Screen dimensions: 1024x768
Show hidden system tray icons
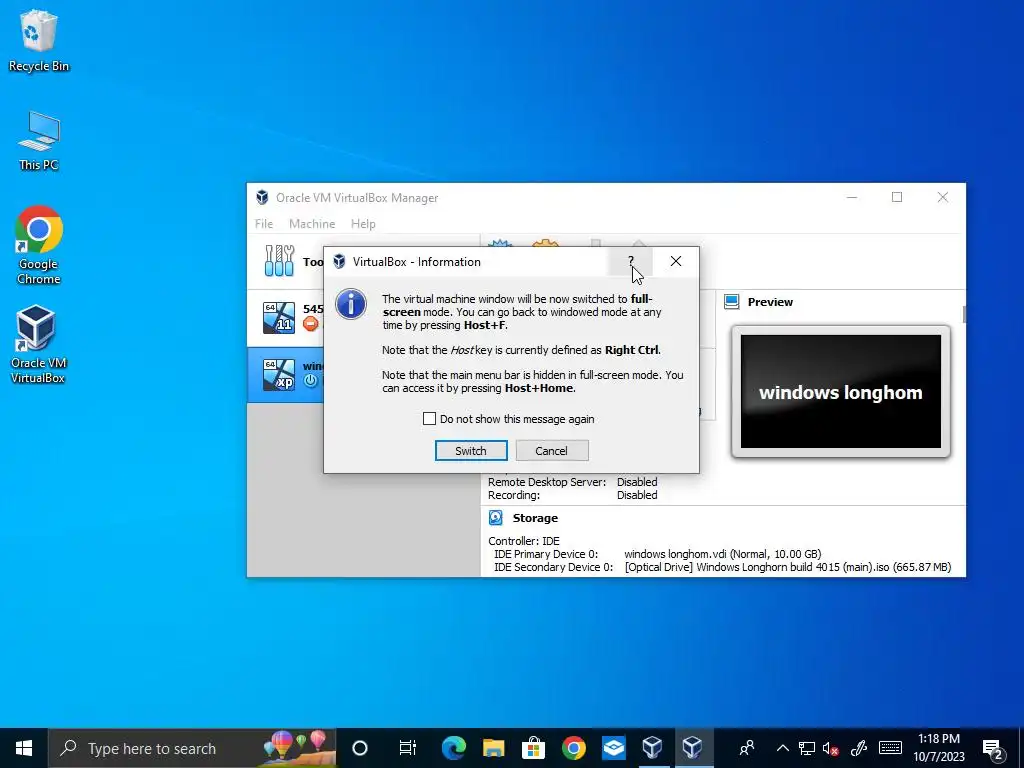[x=782, y=748]
